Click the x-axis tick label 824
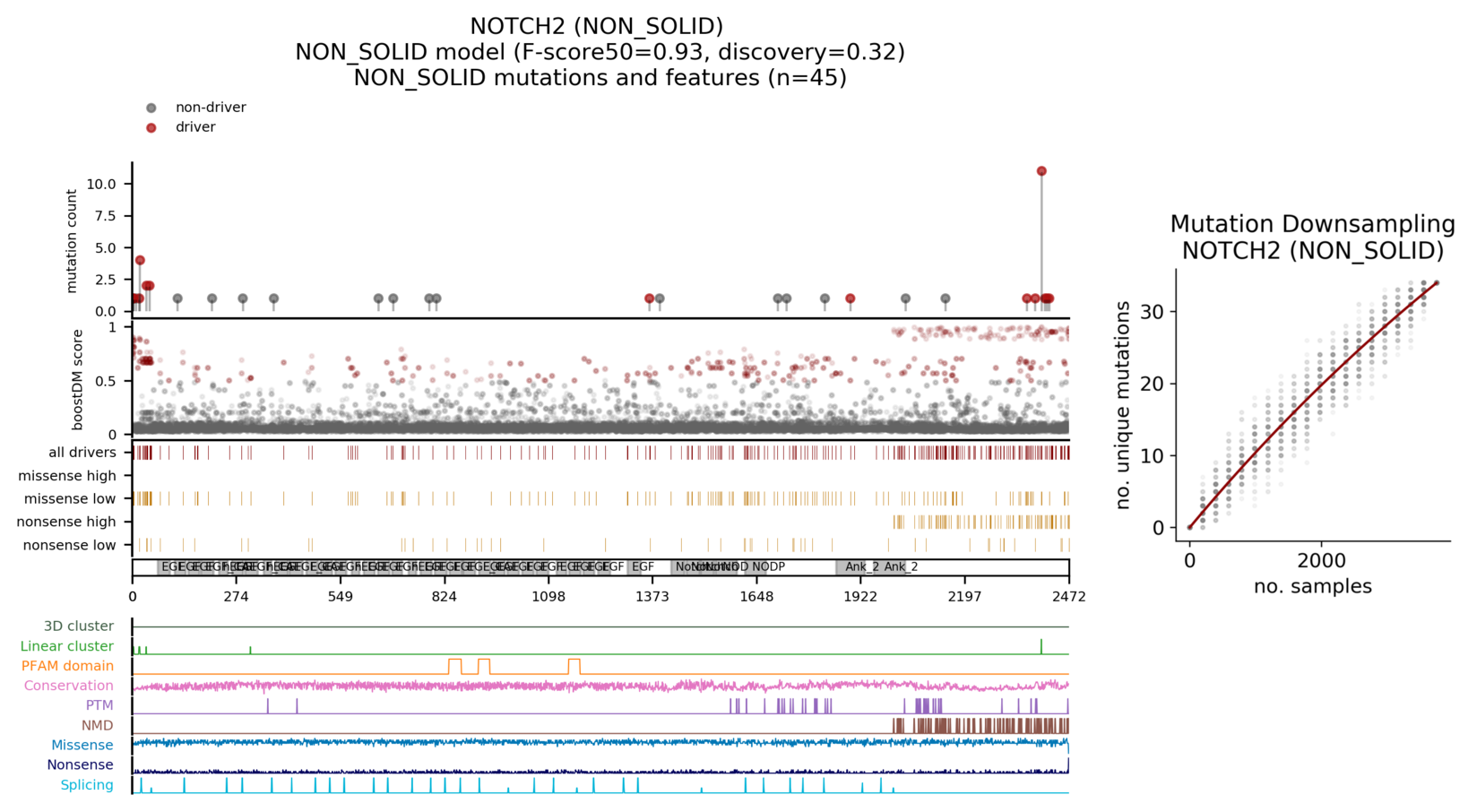Screen dimensions: 1468x812 (445, 597)
